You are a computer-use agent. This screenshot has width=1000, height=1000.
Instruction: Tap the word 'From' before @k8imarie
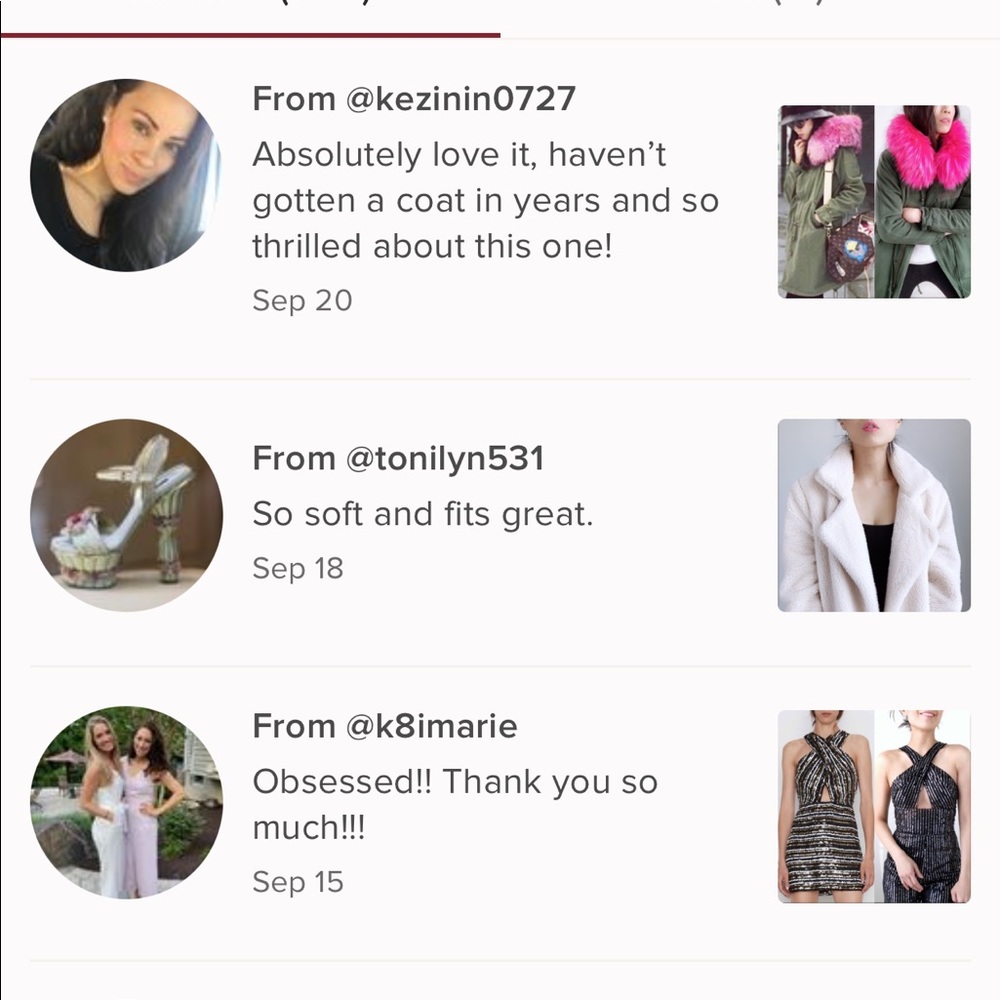tap(294, 726)
